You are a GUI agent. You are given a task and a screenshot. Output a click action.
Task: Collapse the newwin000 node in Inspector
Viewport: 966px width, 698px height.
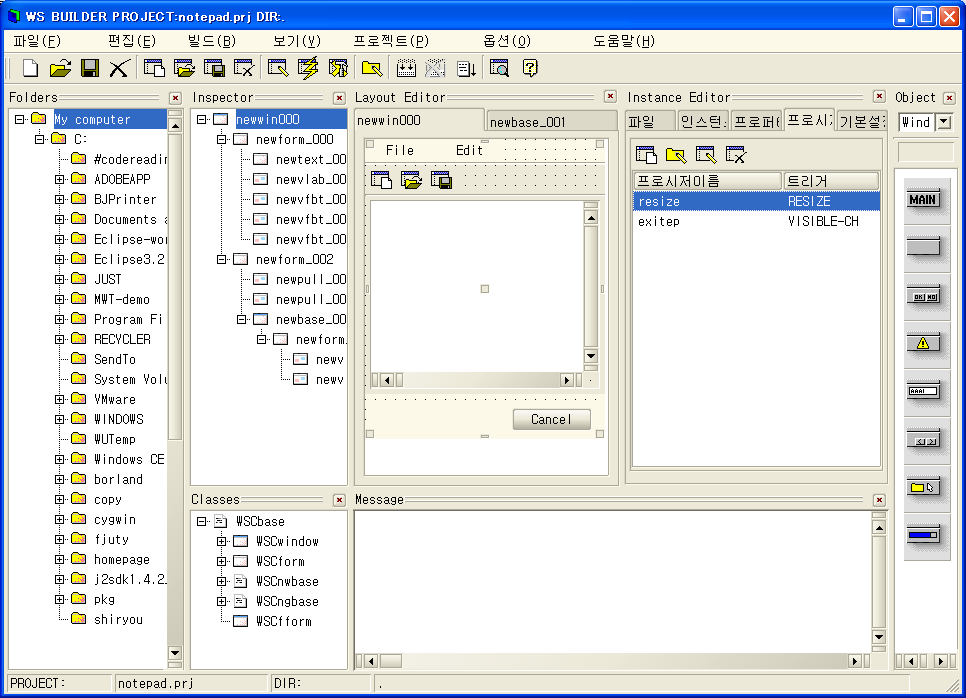tap(201, 120)
